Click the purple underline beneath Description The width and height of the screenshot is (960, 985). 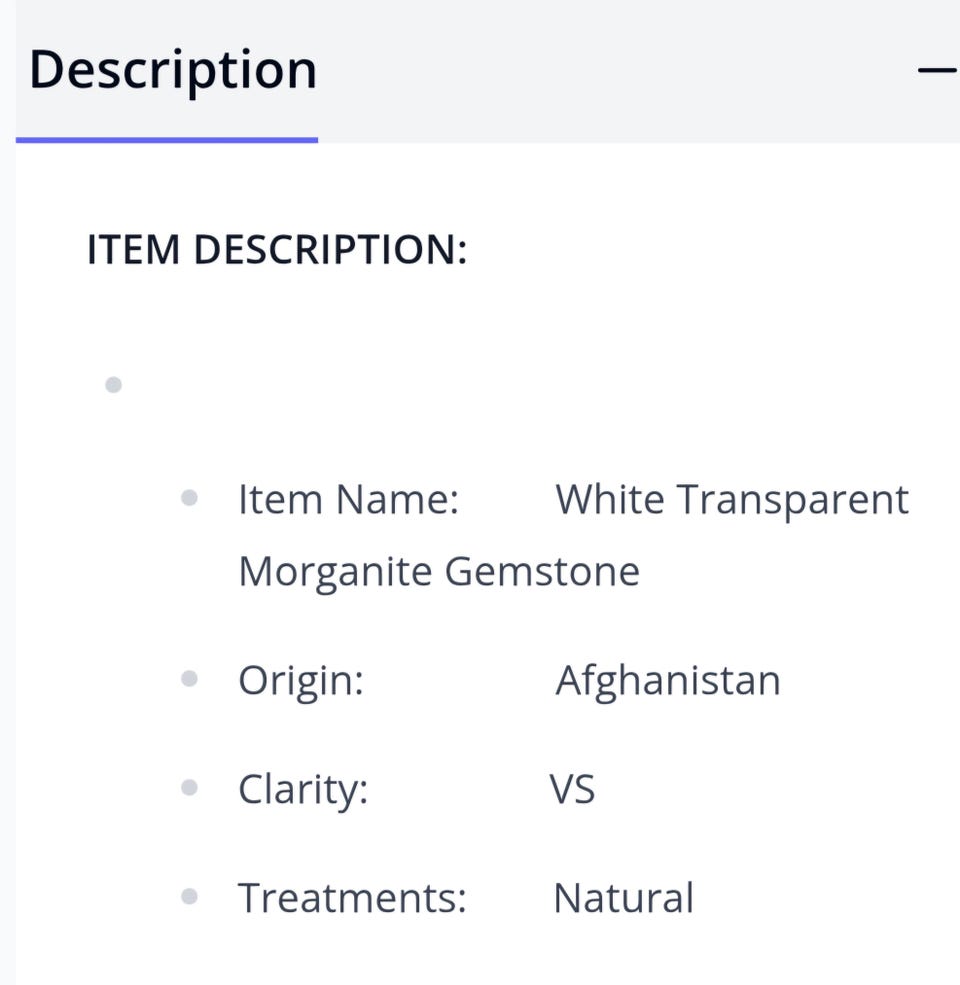167,140
